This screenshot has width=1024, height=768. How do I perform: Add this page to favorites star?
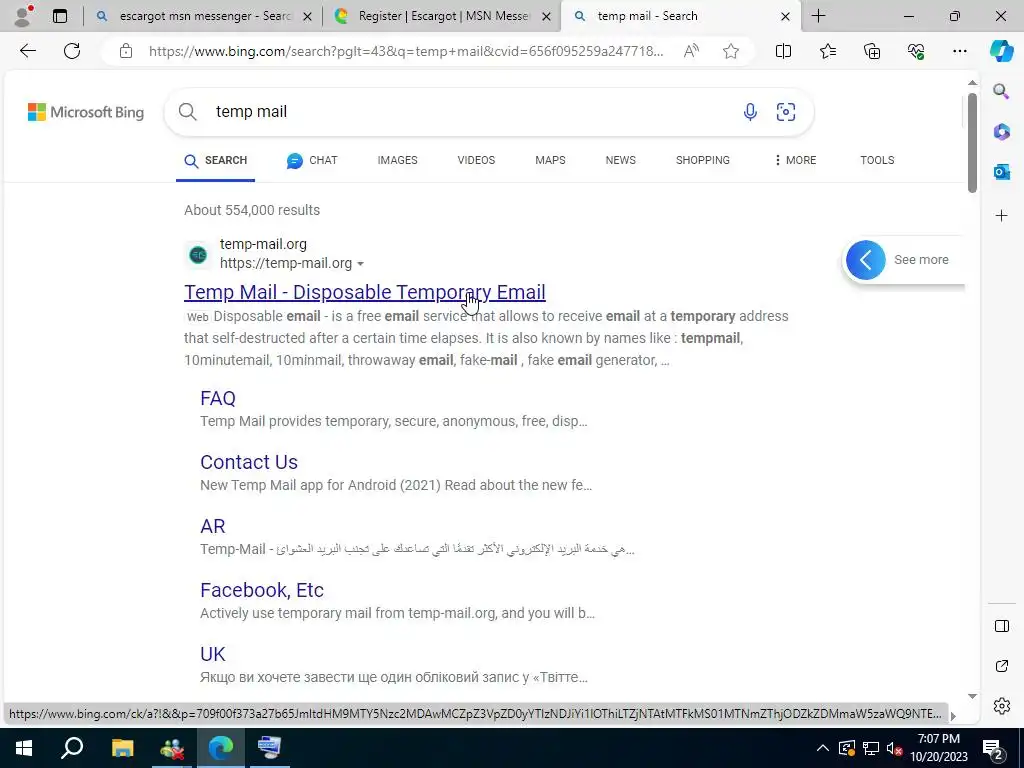[x=731, y=51]
